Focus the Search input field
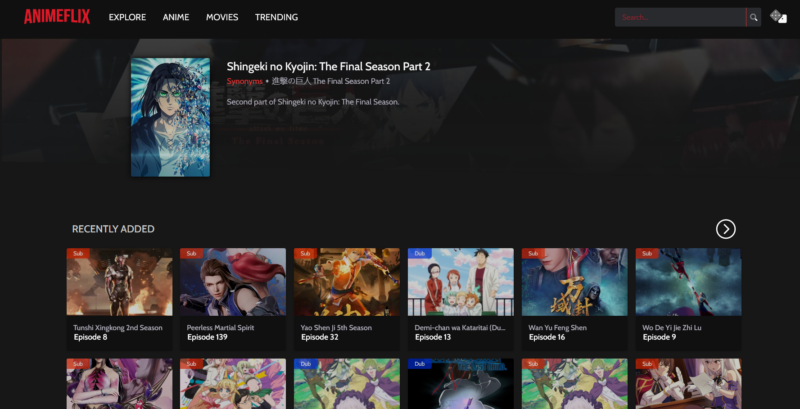The width and height of the screenshot is (800, 409). [x=681, y=17]
